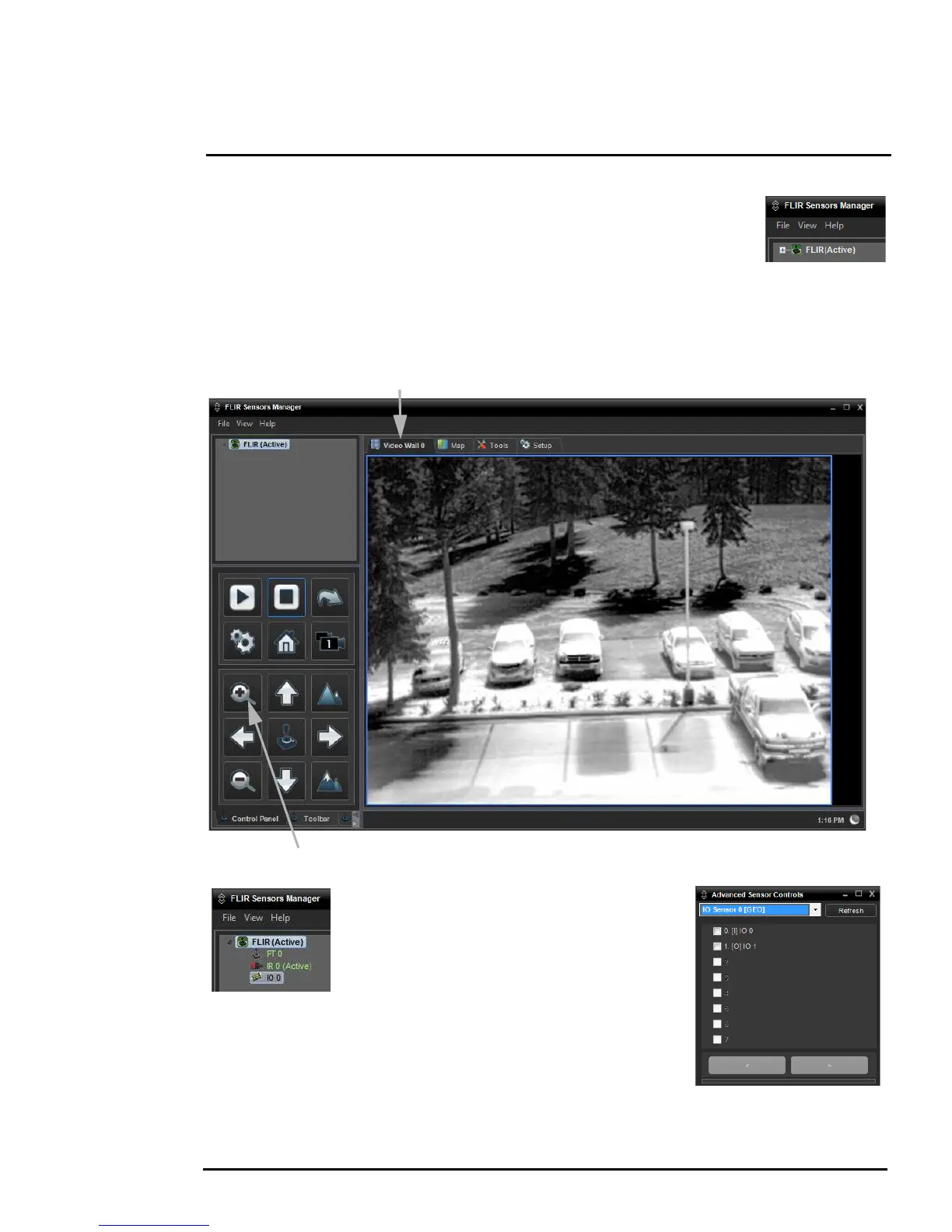The width and height of the screenshot is (952, 1232).
Task: Click the Stop button in the control panel
Action: [286, 597]
